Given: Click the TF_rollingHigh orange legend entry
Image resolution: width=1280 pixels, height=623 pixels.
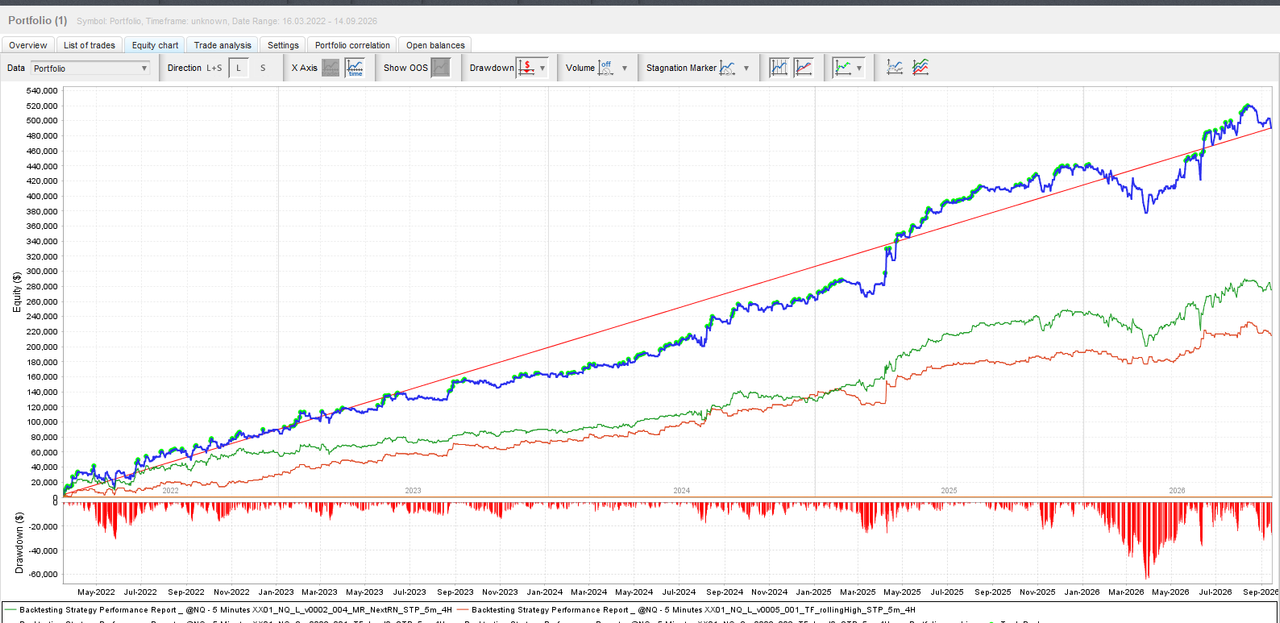Looking at the screenshot, I should click(x=686, y=609).
